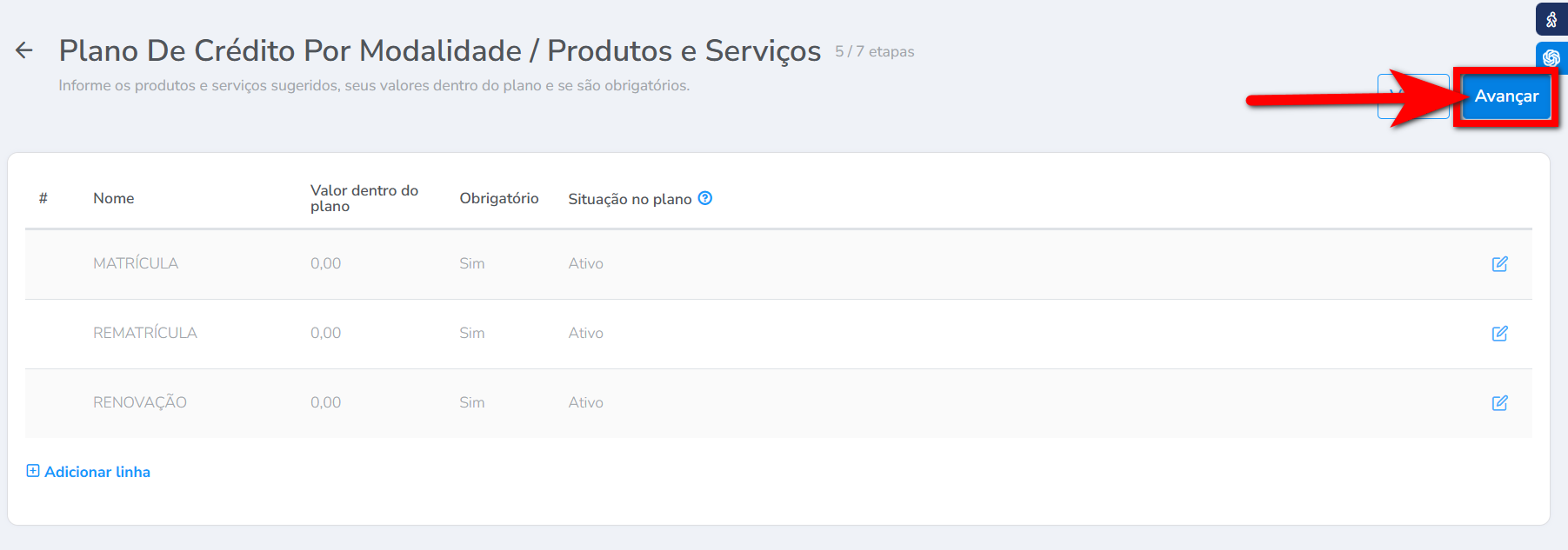Click the Situação no plano column header
Viewport: 1568px width, 550px height.
point(630,199)
